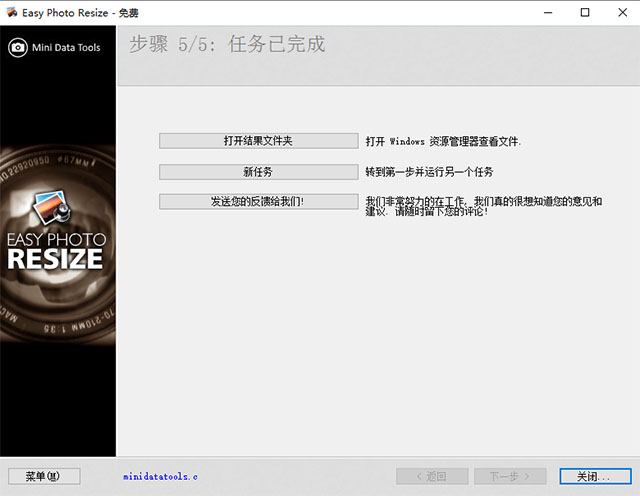Click the 转到第一步并运行另一个任务 description
Screen dimensions: 640x496
coord(429,172)
